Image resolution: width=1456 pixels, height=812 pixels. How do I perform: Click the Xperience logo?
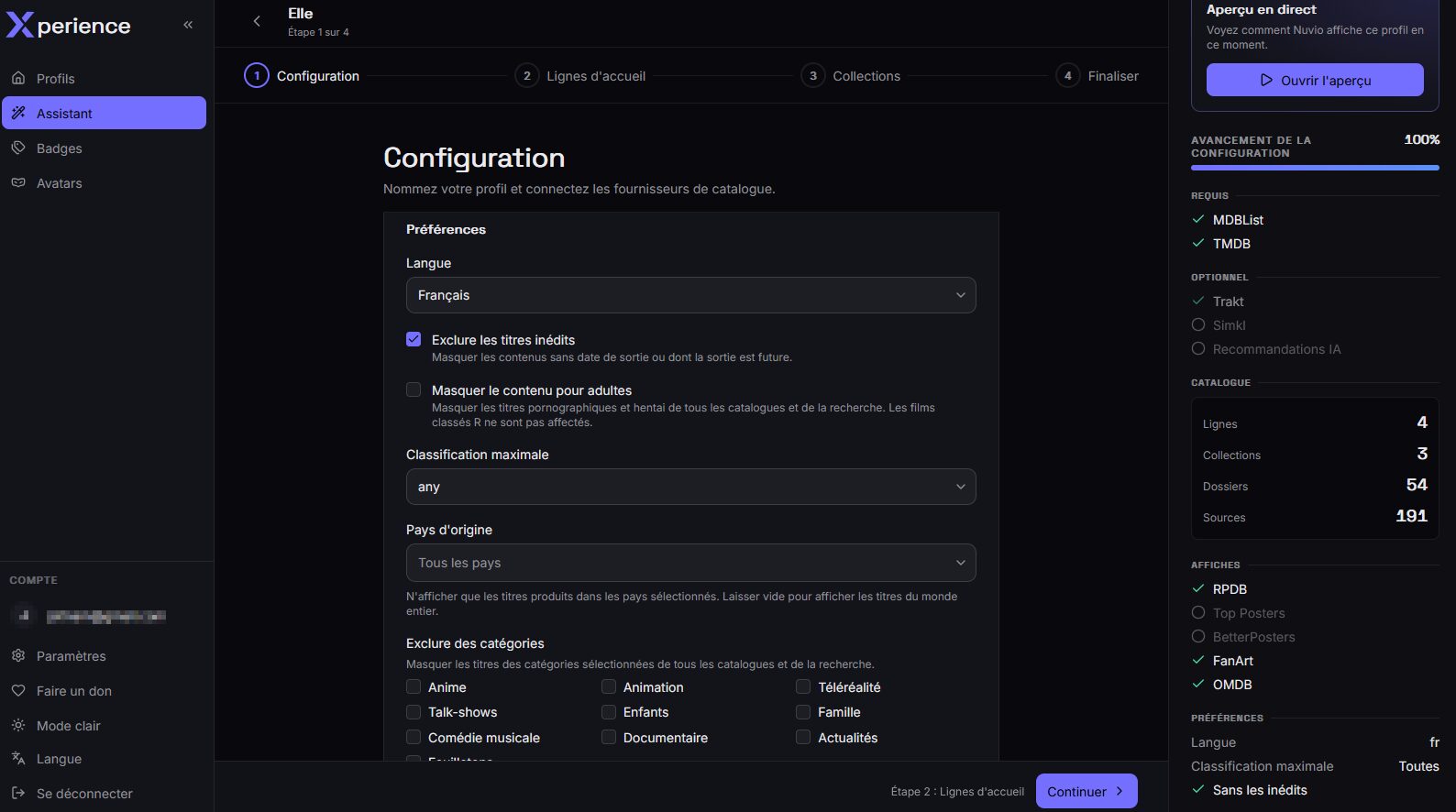pyautogui.click(x=69, y=26)
